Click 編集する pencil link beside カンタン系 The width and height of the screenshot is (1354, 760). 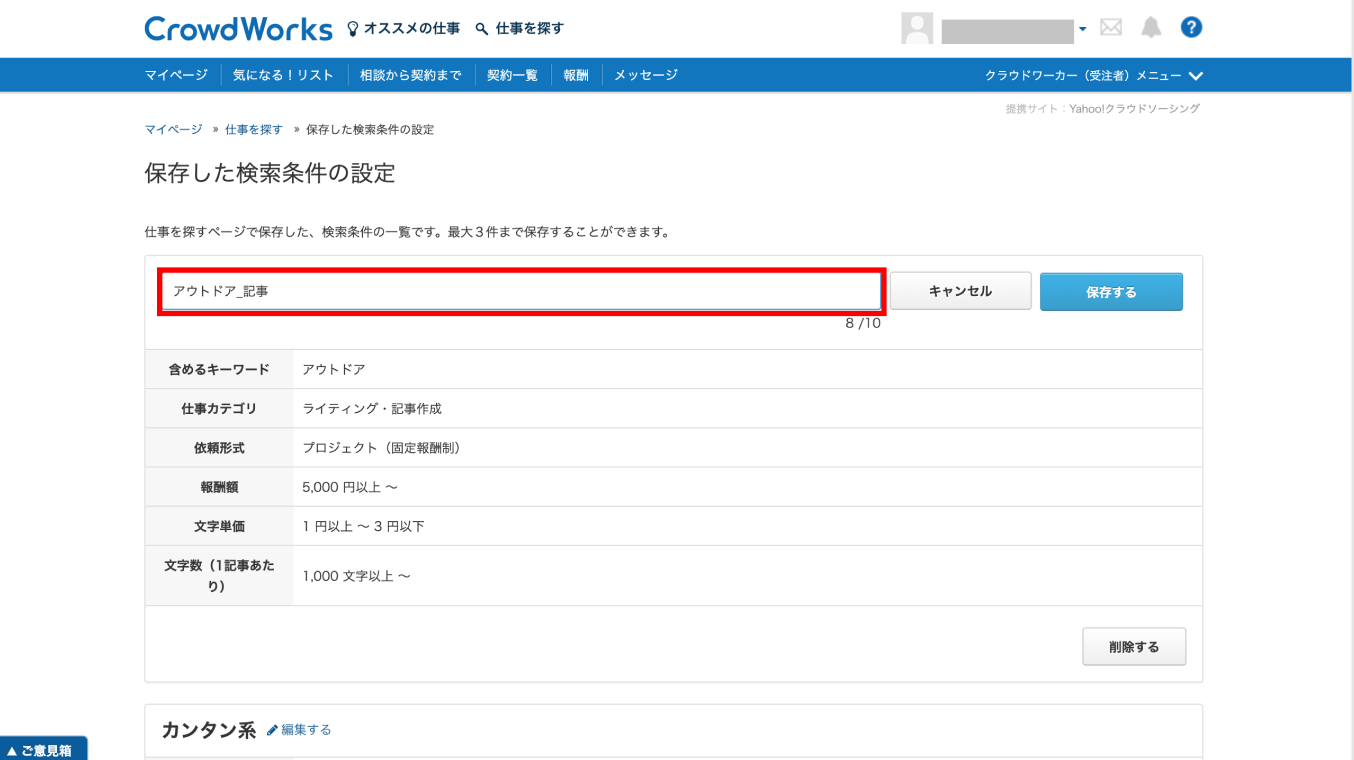click(x=300, y=730)
